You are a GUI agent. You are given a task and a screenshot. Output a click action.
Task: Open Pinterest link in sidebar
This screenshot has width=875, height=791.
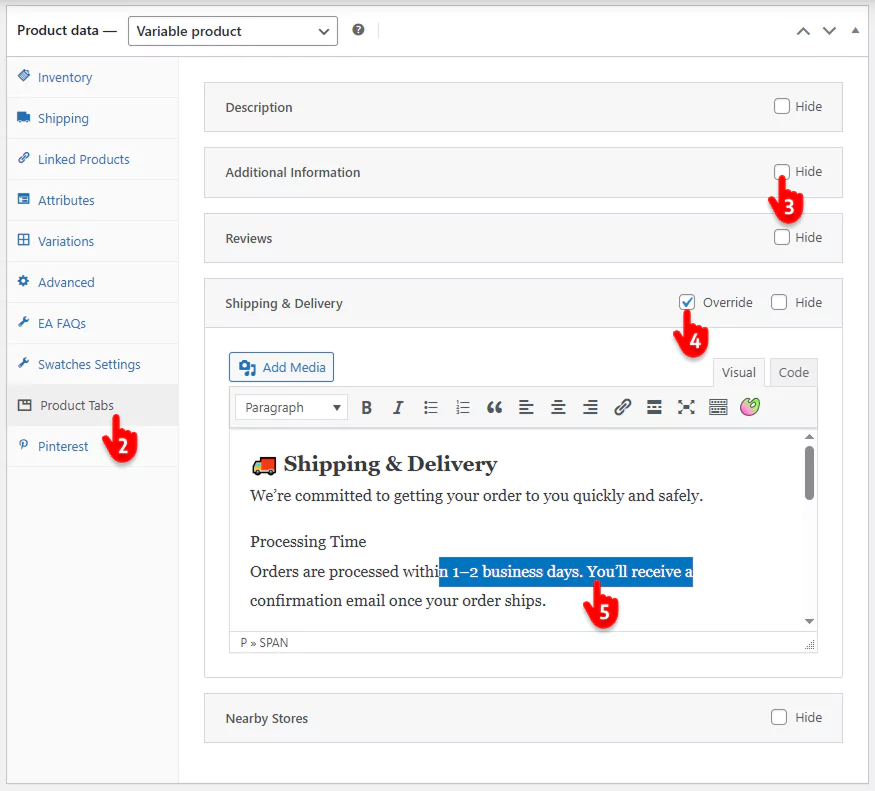click(63, 447)
